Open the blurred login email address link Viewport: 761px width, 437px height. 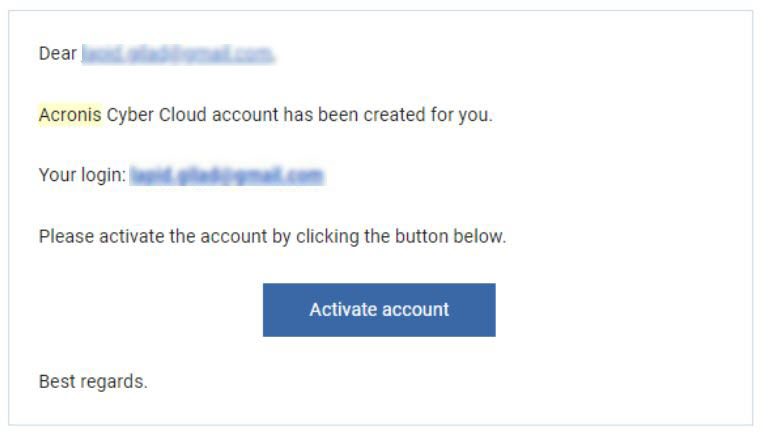(227, 175)
